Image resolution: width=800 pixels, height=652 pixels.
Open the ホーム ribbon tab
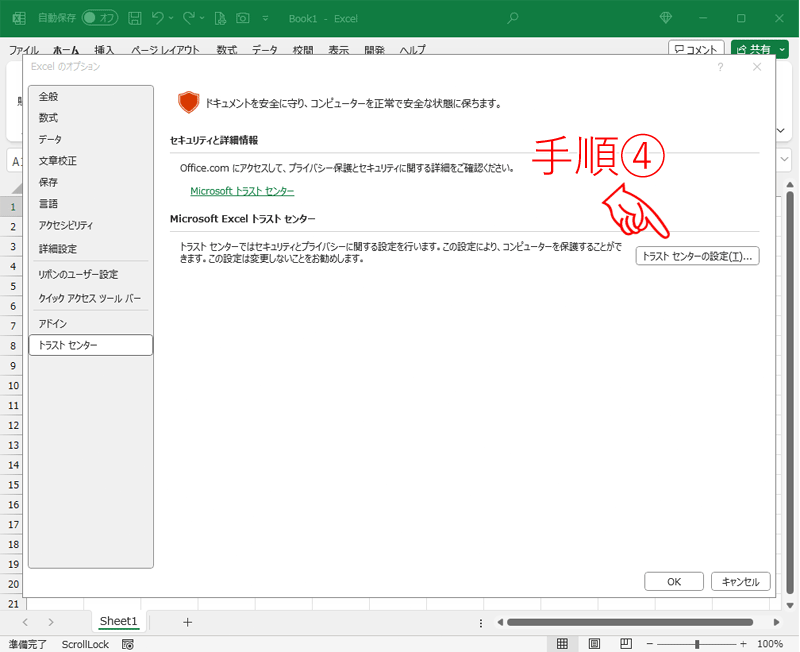(66, 49)
